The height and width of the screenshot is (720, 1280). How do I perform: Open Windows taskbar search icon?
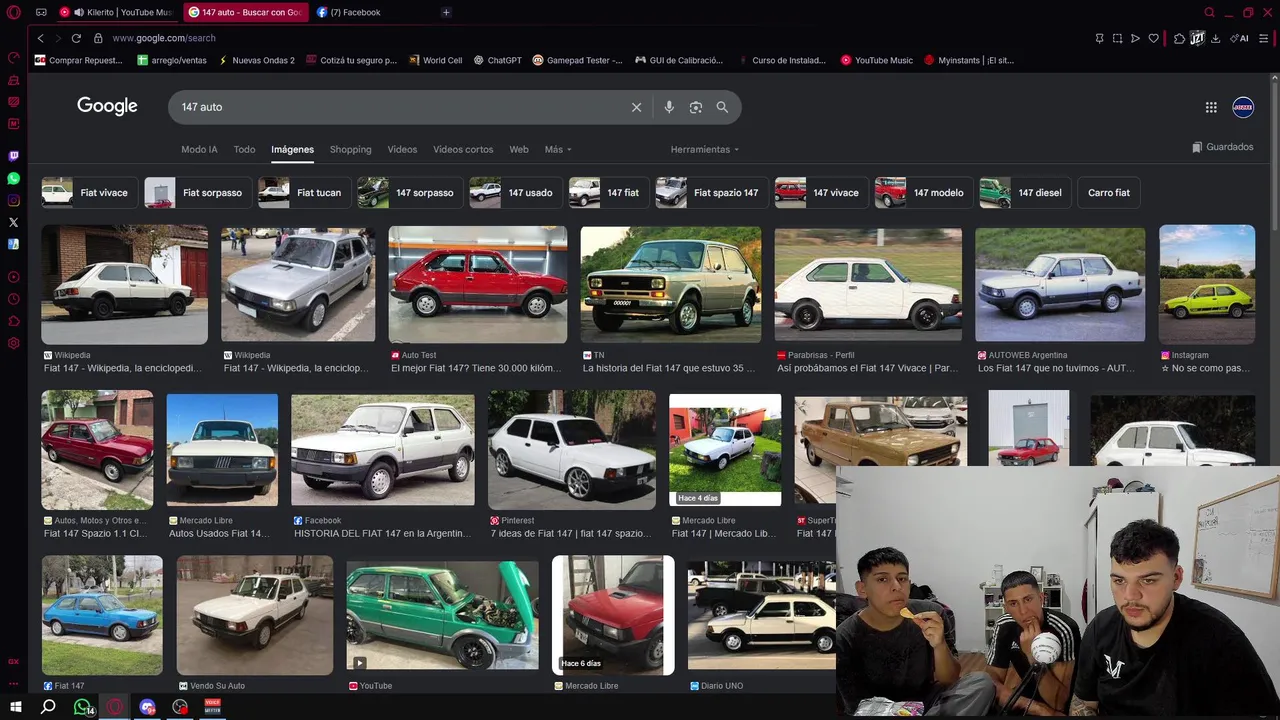(48, 707)
